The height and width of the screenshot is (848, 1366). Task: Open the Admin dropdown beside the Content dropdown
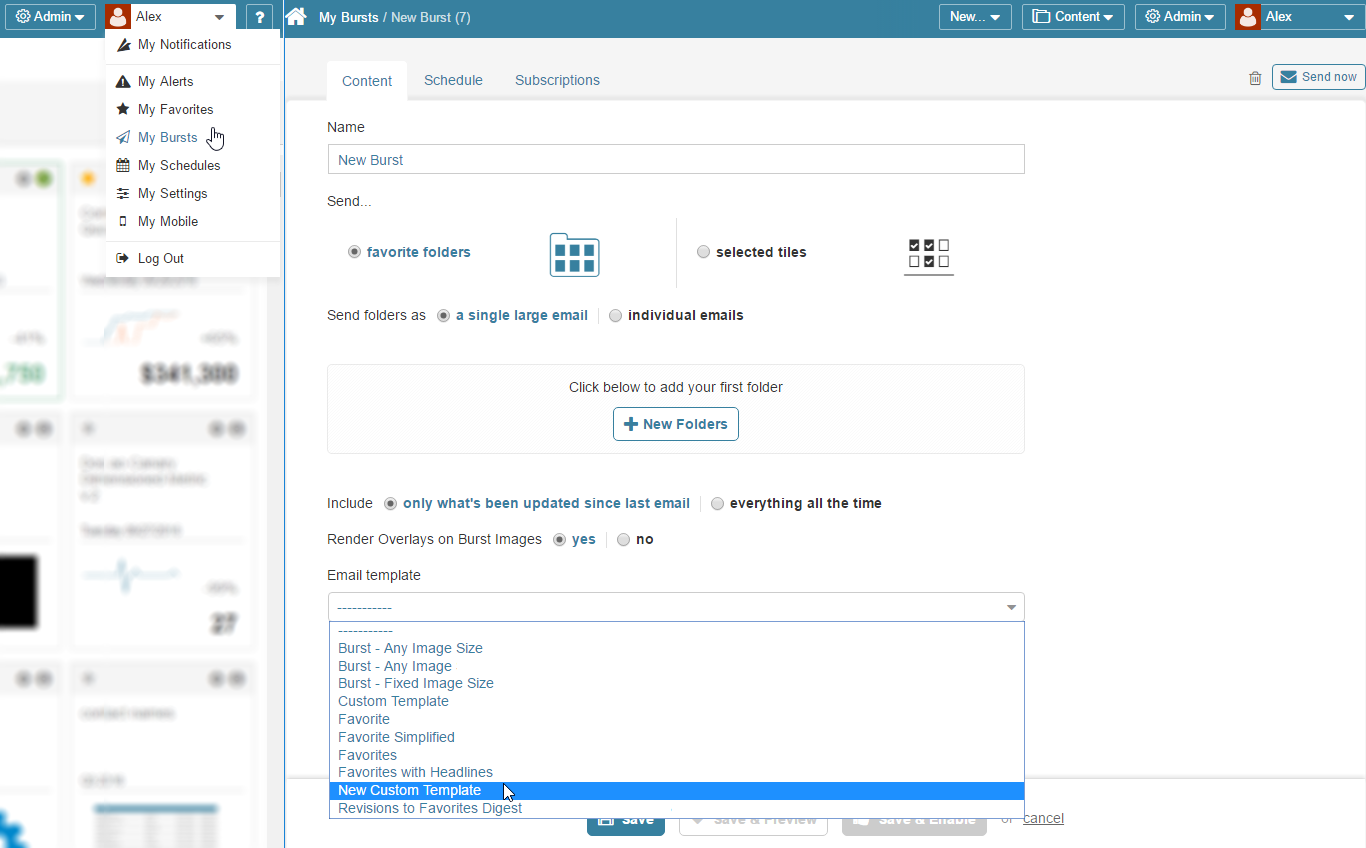coord(1180,17)
